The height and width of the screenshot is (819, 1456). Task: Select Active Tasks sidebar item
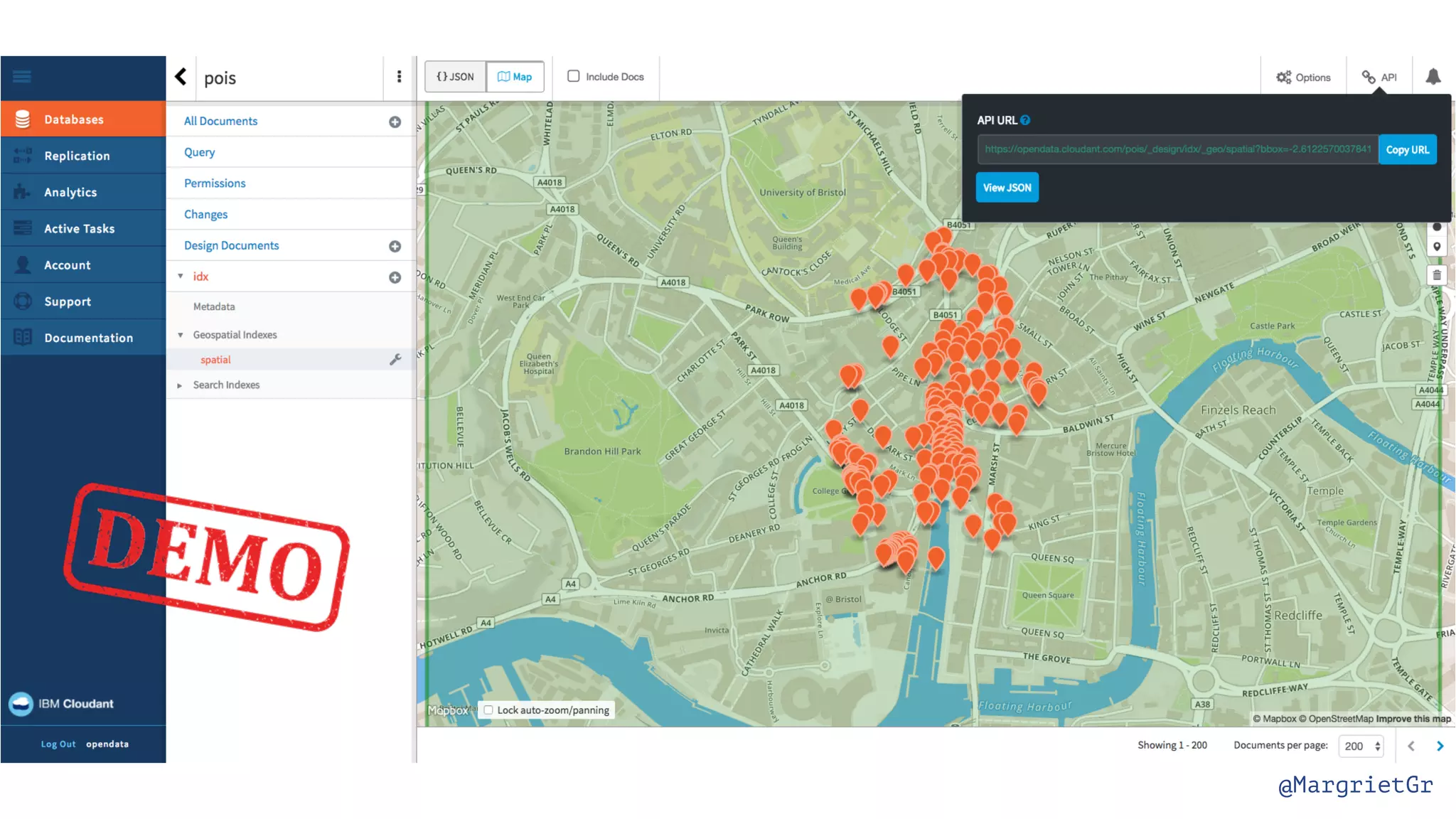(79, 229)
